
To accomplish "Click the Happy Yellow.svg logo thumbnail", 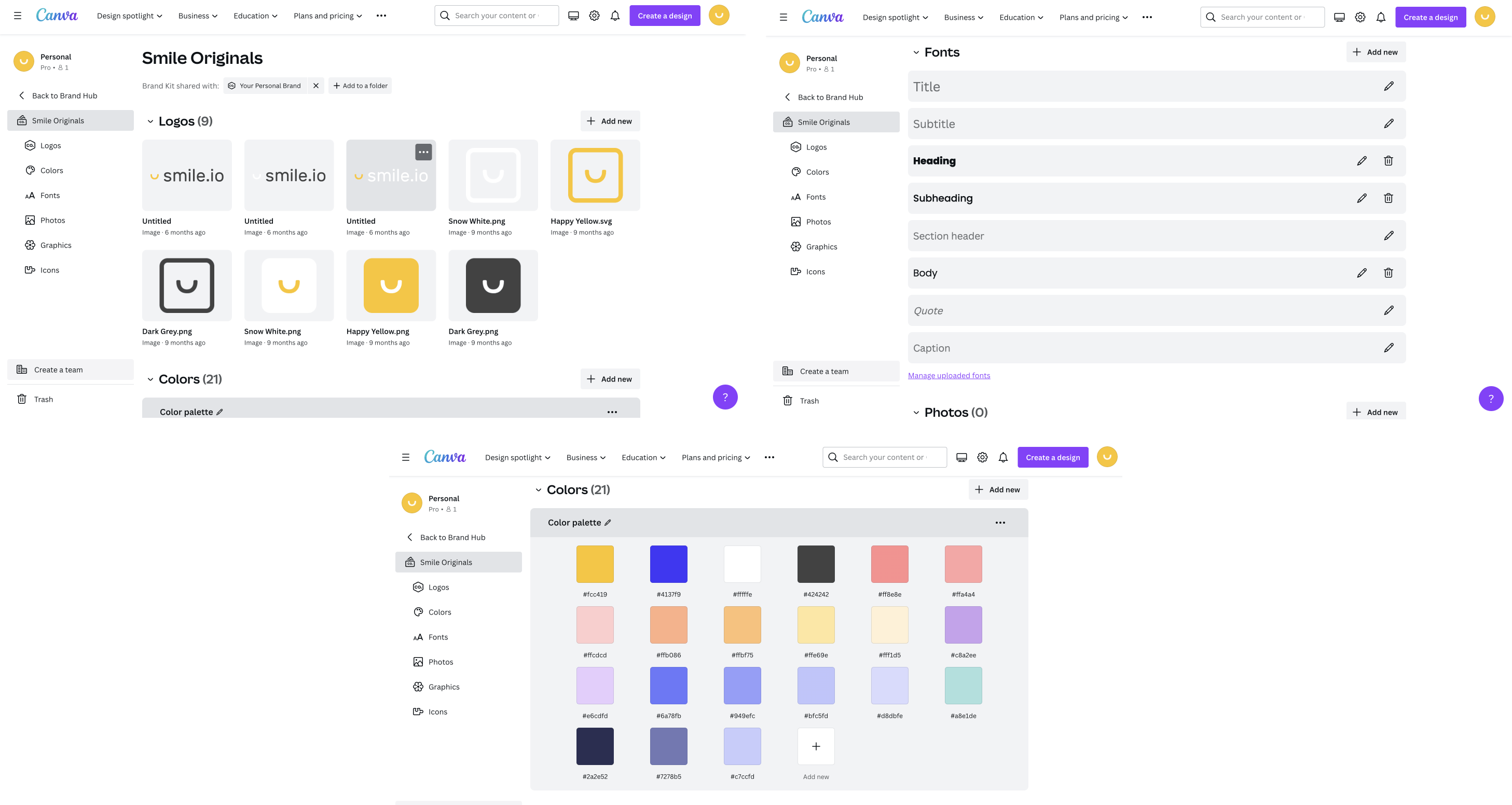I will (594, 175).
